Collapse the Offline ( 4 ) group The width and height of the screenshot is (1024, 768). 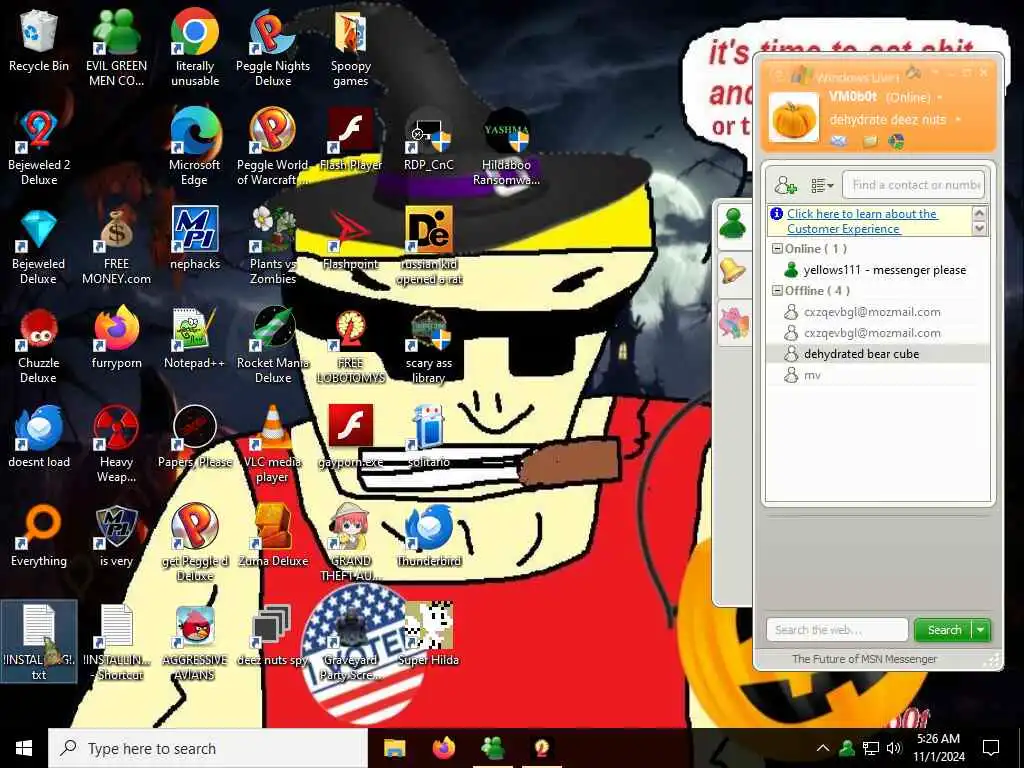click(777, 291)
